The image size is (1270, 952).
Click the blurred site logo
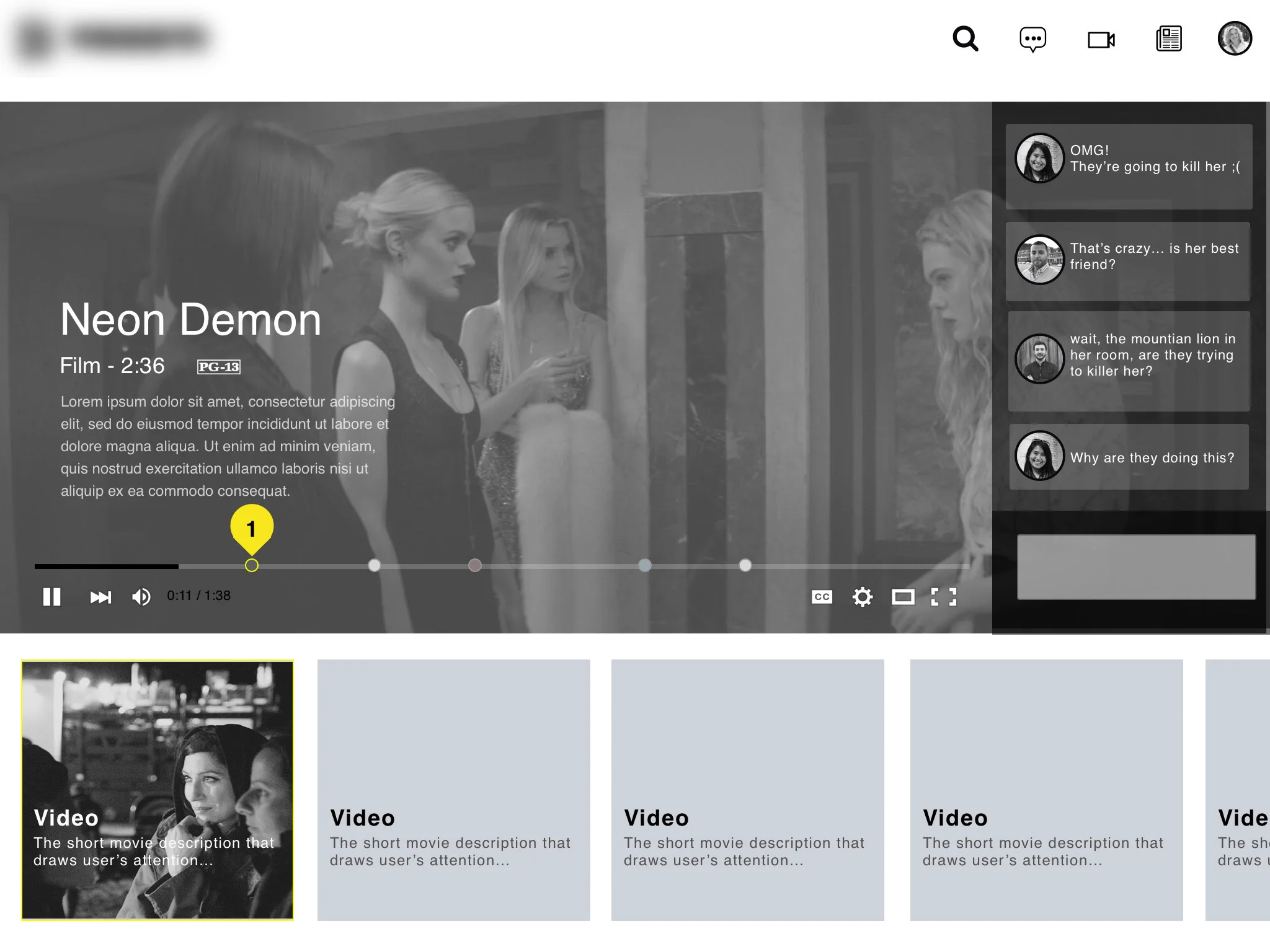click(113, 38)
